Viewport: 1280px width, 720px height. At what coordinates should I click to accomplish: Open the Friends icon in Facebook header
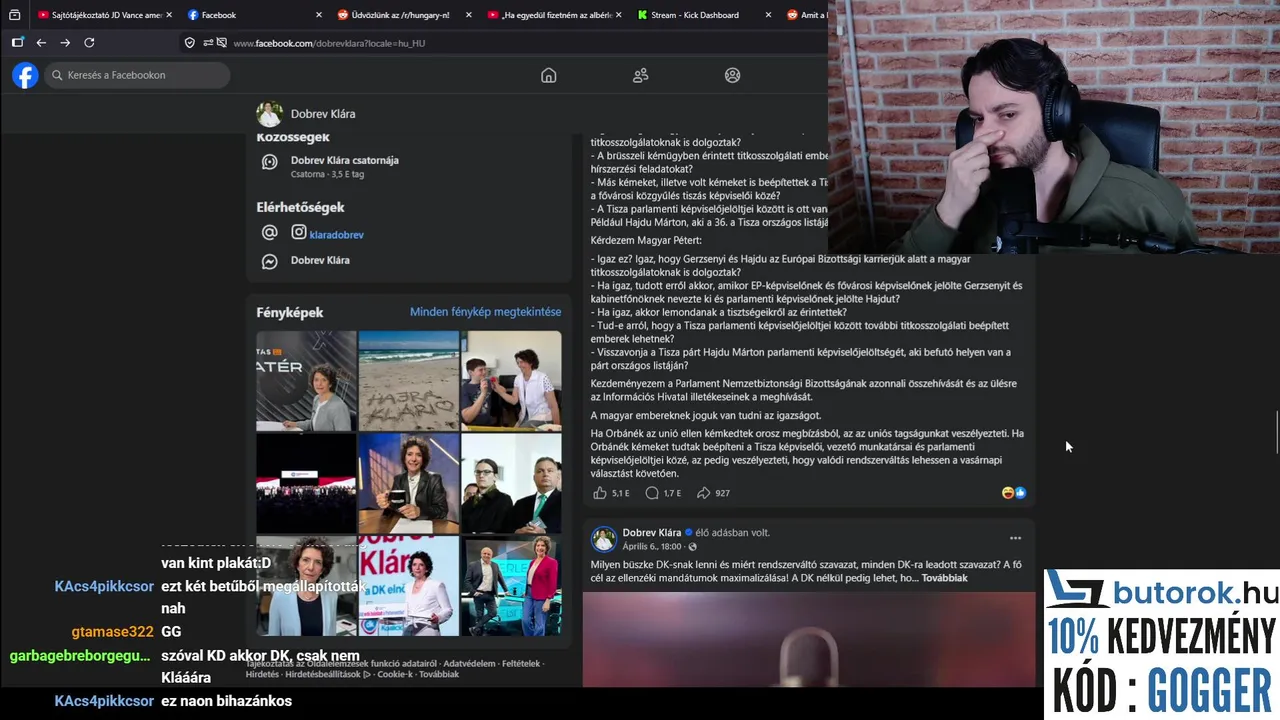(640, 75)
